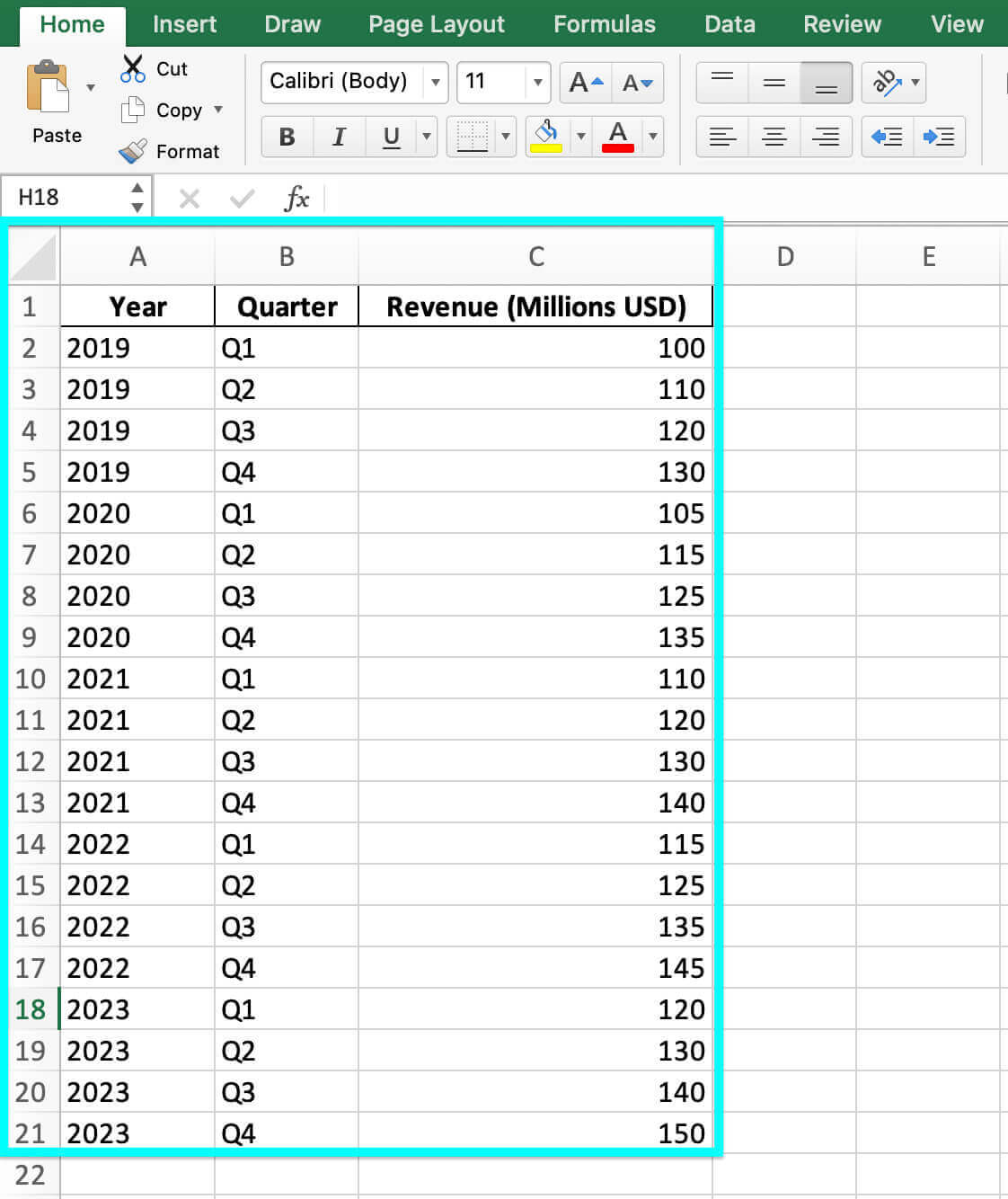Image resolution: width=1008 pixels, height=1199 pixels.
Task: Open the Data tab
Action: 729,24
